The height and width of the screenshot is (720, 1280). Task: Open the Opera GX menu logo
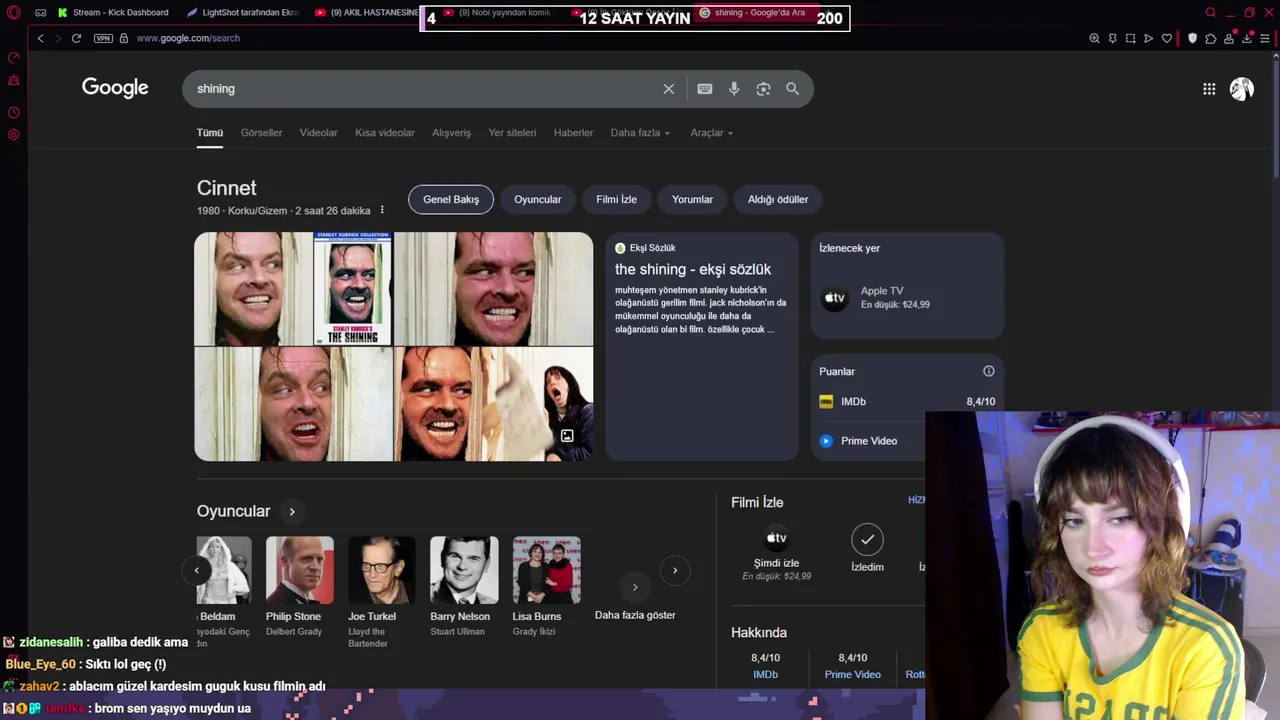[x=14, y=12]
